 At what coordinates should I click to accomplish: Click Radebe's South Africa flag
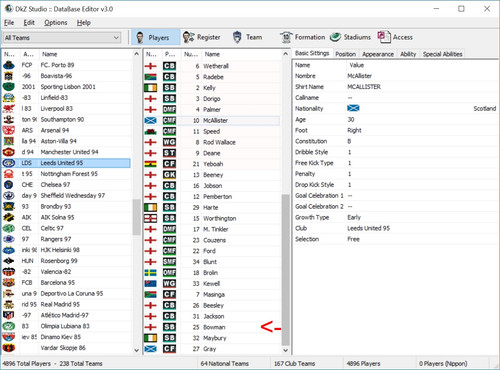pyautogui.click(x=151, y=77)
